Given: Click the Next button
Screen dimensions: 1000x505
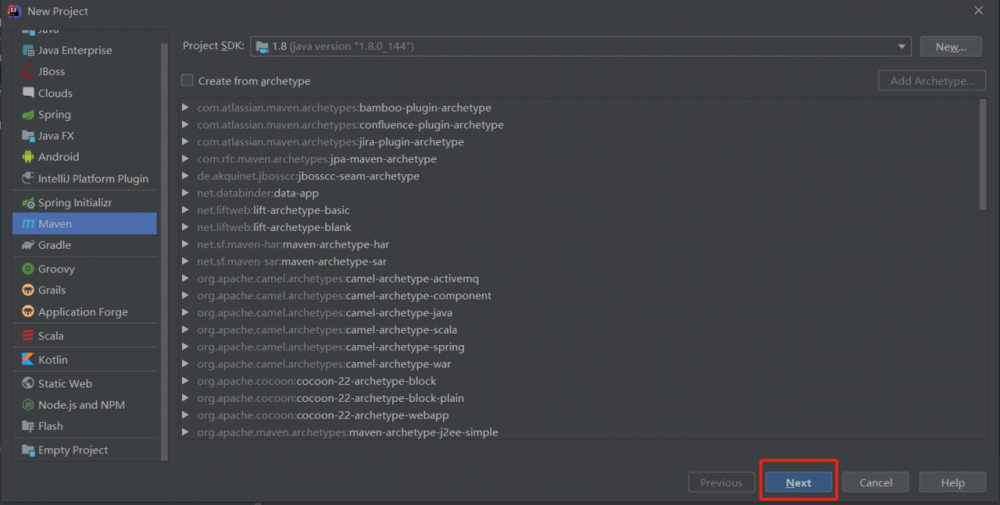Looking at the screenshot, I should click(798, 483).
